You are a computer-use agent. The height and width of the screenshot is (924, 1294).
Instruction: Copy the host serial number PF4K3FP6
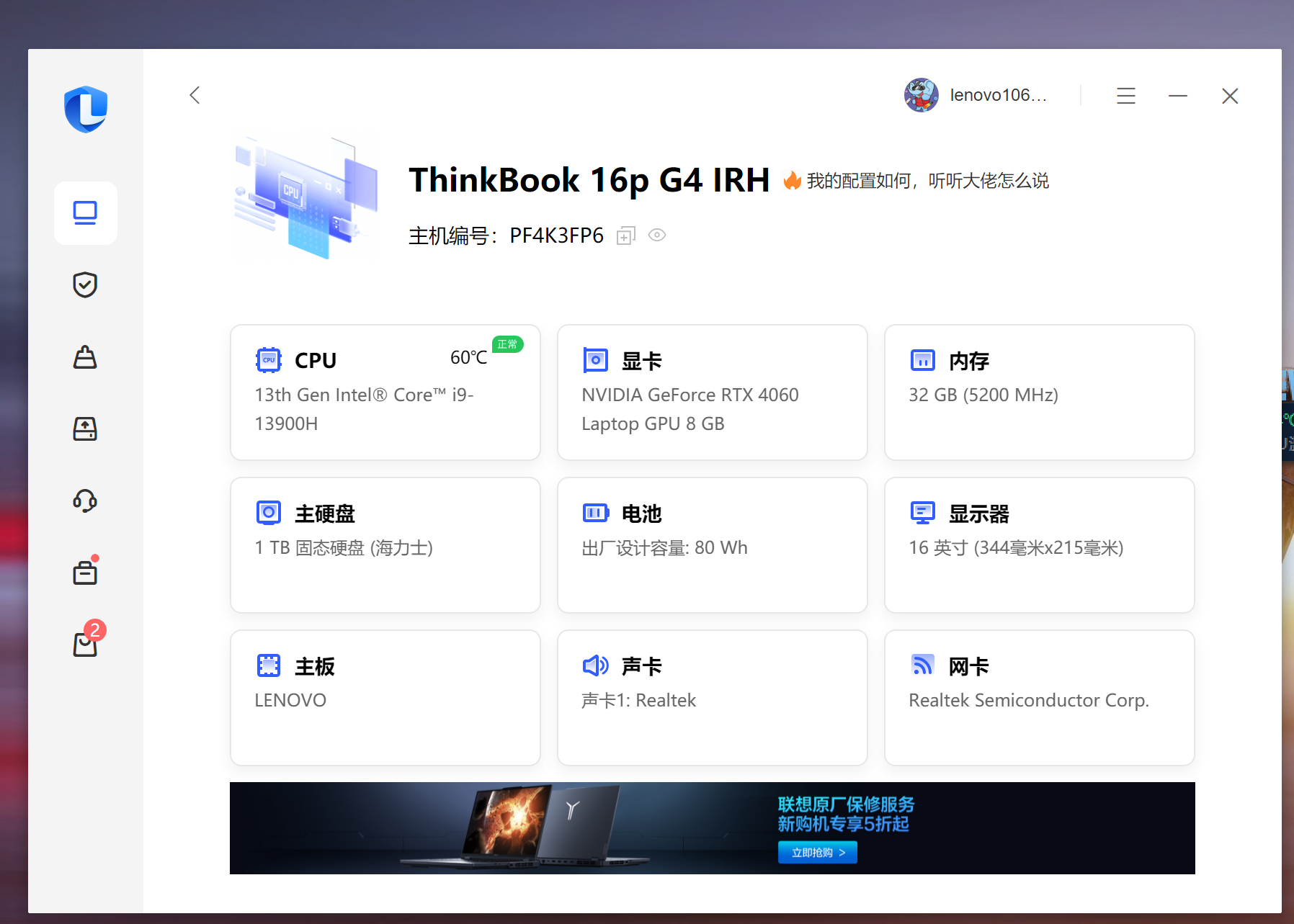pyautogui.click(x=626, y=236)
